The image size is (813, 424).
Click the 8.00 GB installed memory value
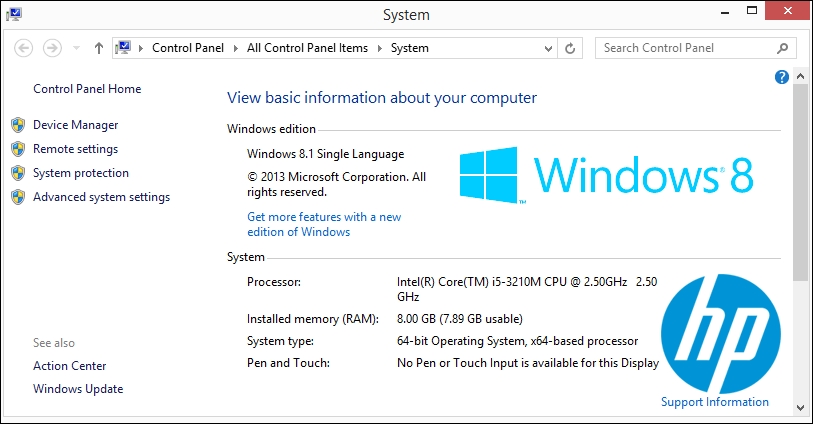pos(460,319)
